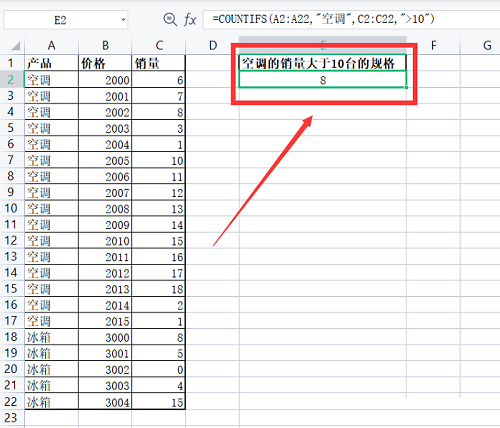Select column B header

[x=105, y=45]
